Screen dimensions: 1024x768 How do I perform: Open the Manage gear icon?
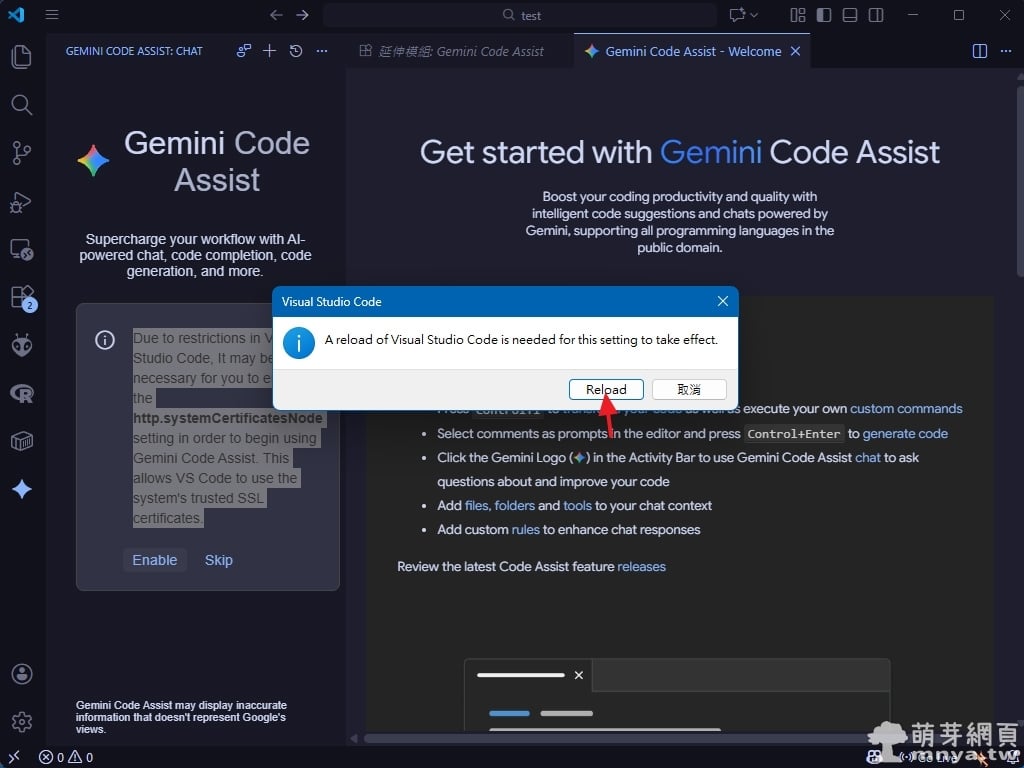[21, 722]
